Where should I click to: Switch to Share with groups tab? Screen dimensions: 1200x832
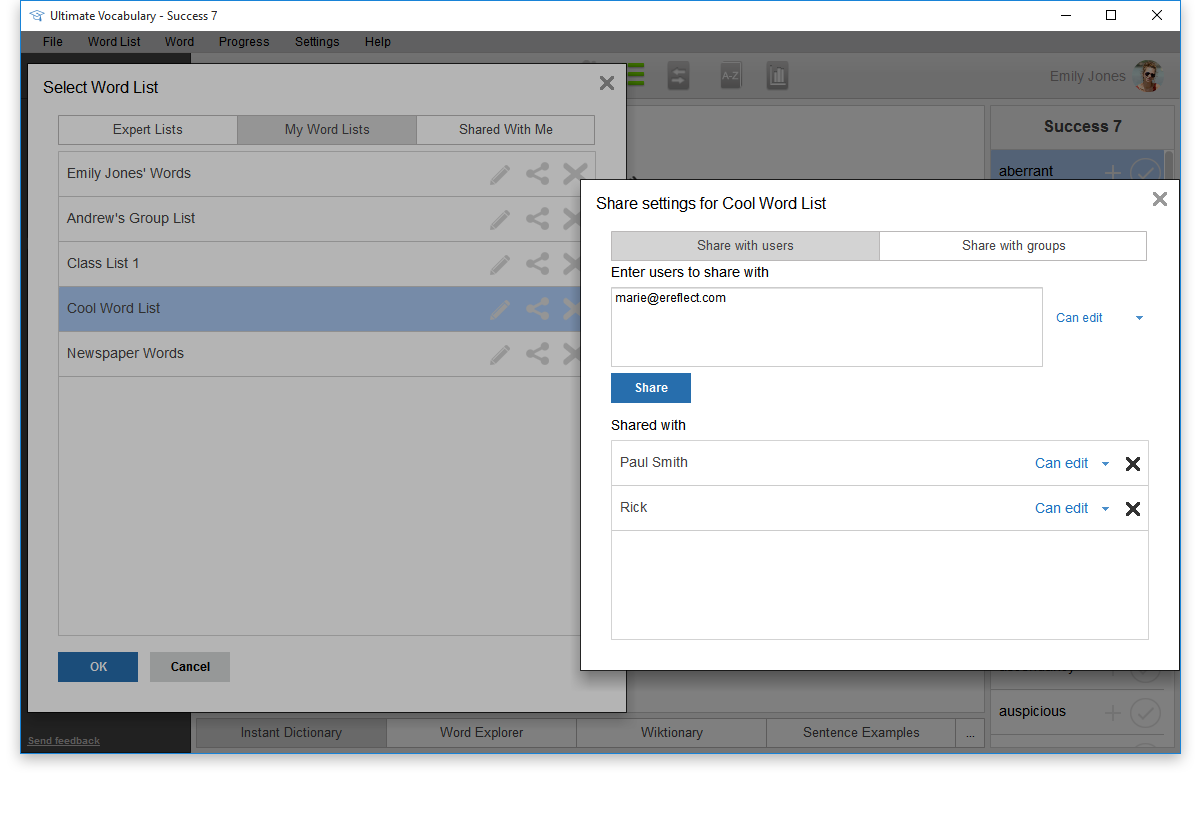1013,246
